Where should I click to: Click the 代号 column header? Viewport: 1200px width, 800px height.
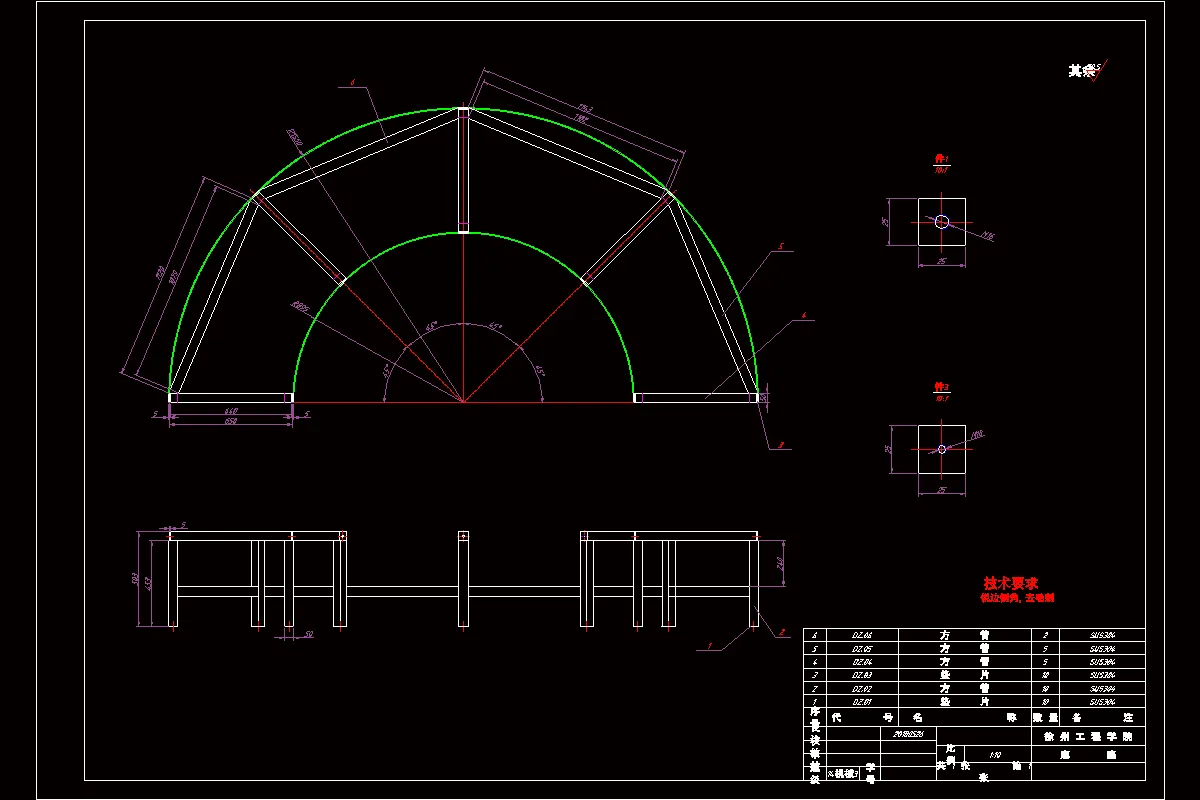tap(862, 718)
